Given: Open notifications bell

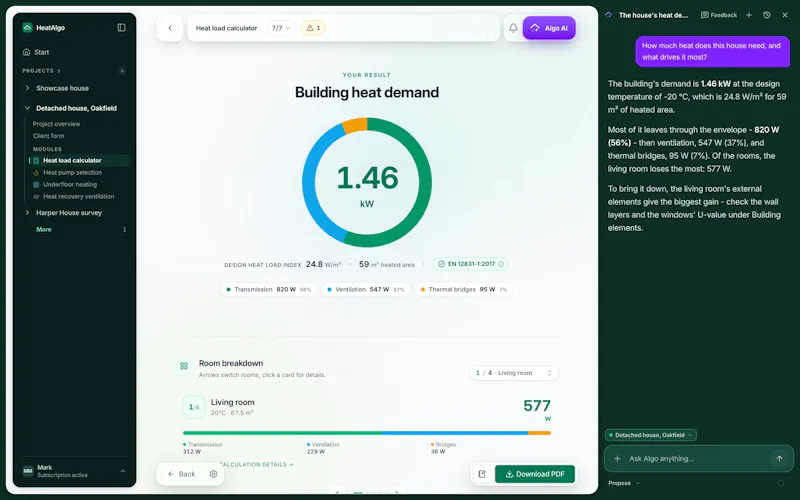Looking at the screenshot, I should point(513,28).
